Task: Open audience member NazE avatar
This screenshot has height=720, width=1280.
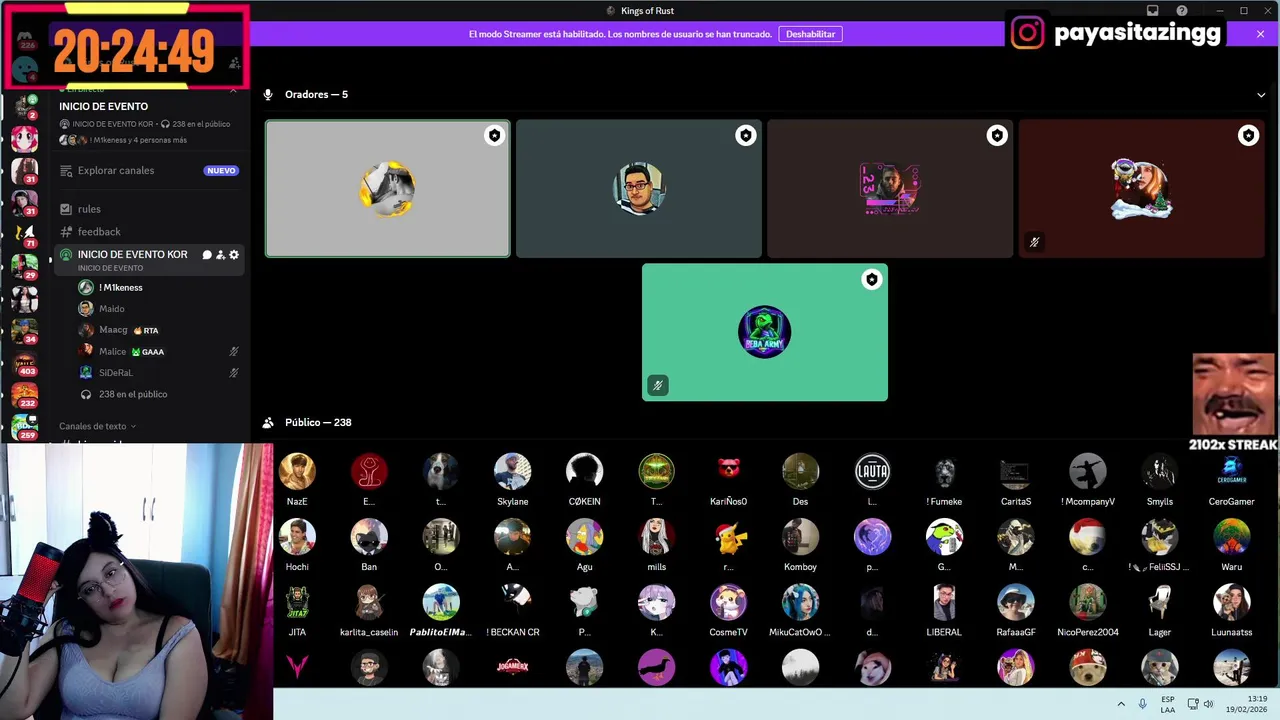Action: pos(297,471)
